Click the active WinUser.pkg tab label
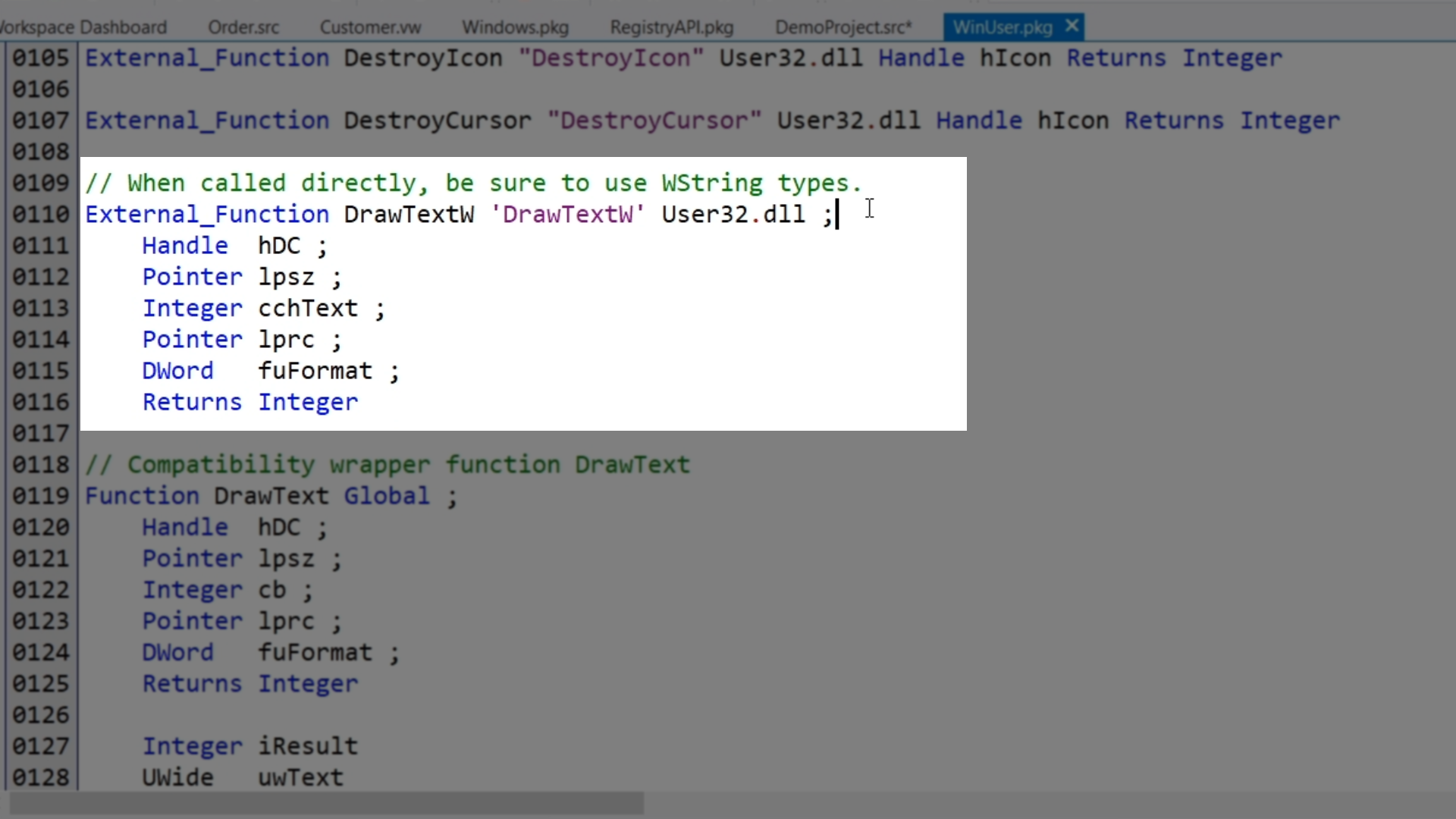The image size is (1456, 819). (x=1002, y=27)
